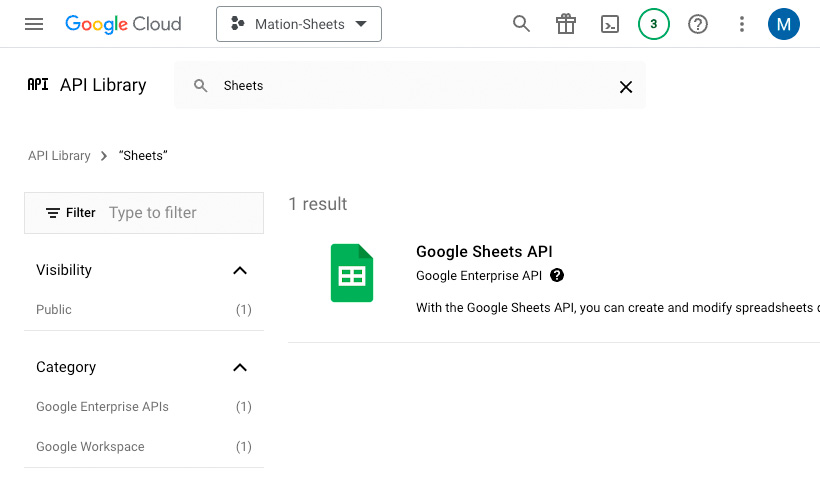This screenshot has height=487, width=820.
Task: Filter by Google Enterprise APIs category
Action: [x=144, y=407]
